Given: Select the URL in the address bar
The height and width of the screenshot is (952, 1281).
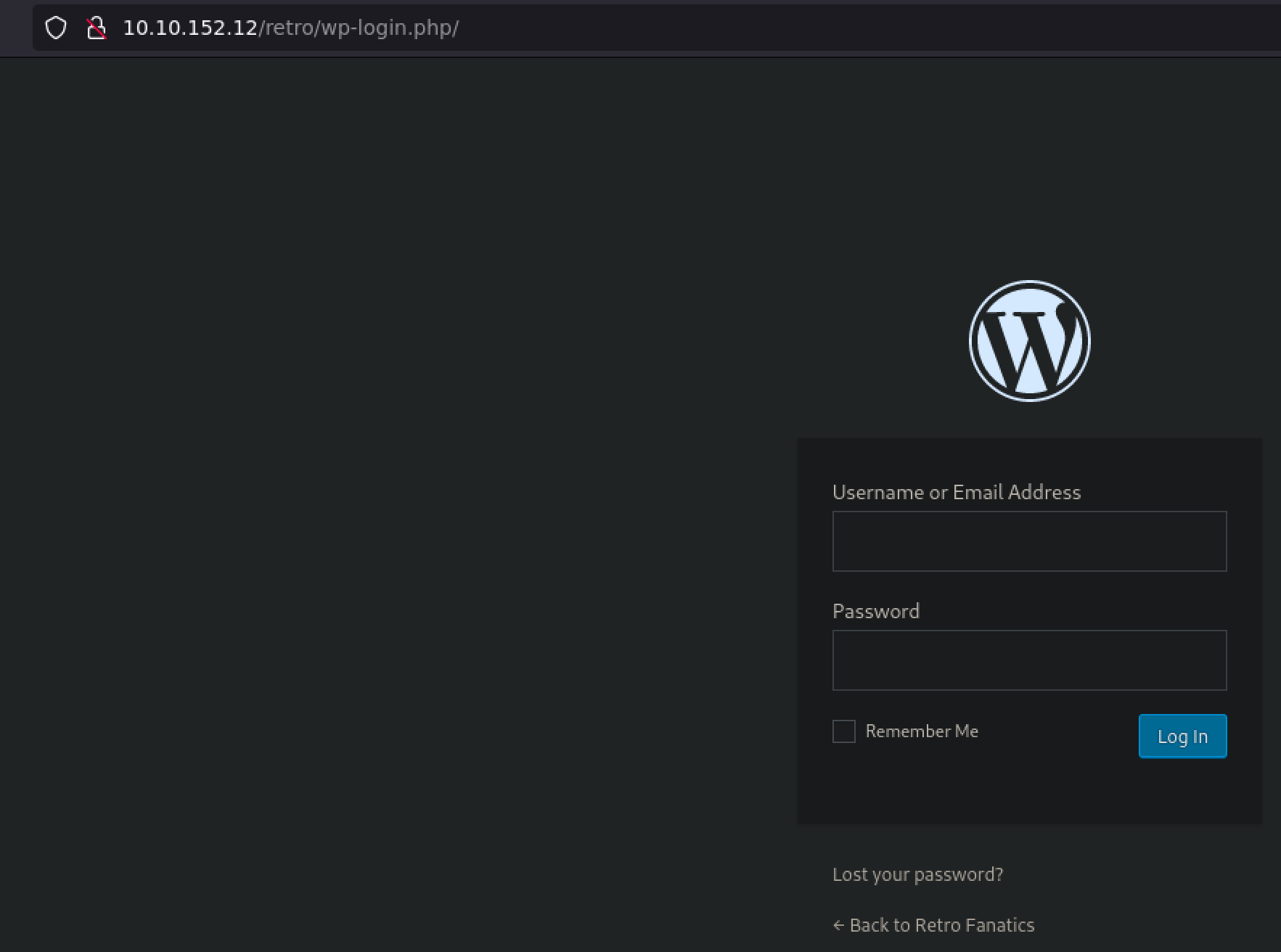Looking at the screenshot, I should [290, 28].
